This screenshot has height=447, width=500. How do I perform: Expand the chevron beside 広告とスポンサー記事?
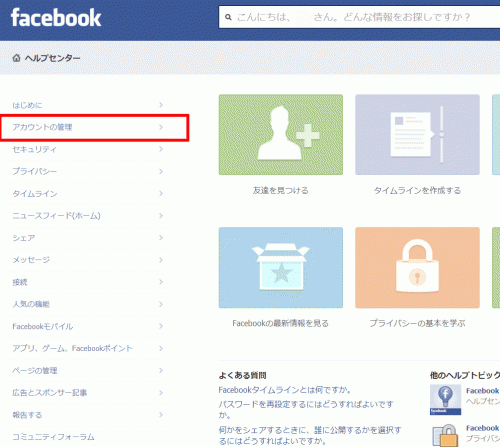[161, 393]
